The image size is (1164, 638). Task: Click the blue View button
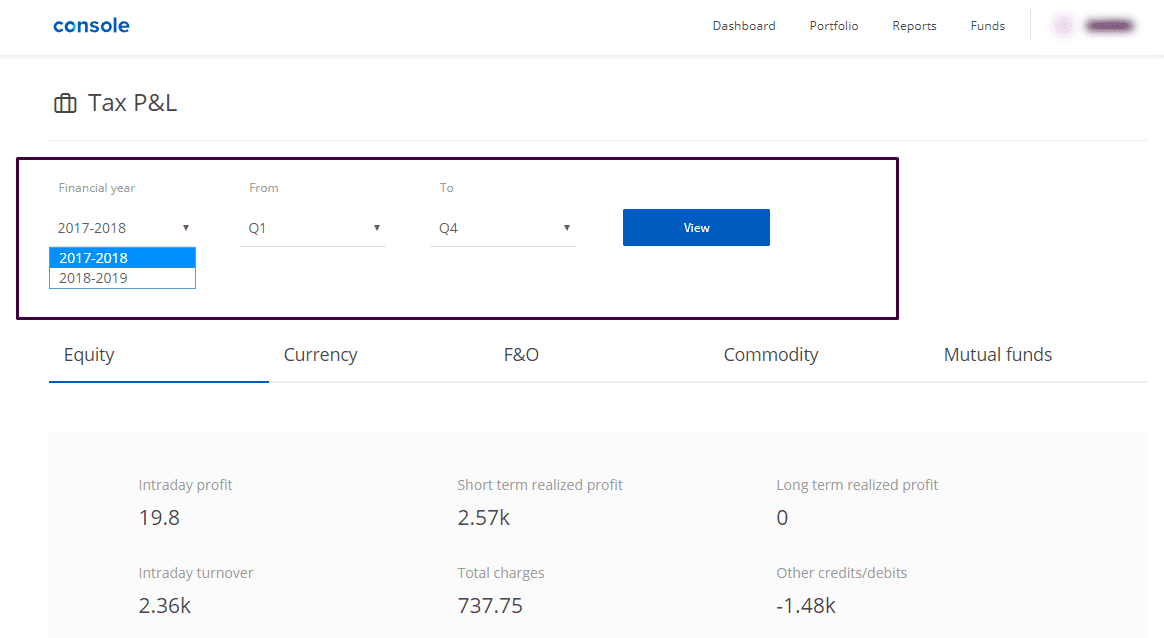696,227
